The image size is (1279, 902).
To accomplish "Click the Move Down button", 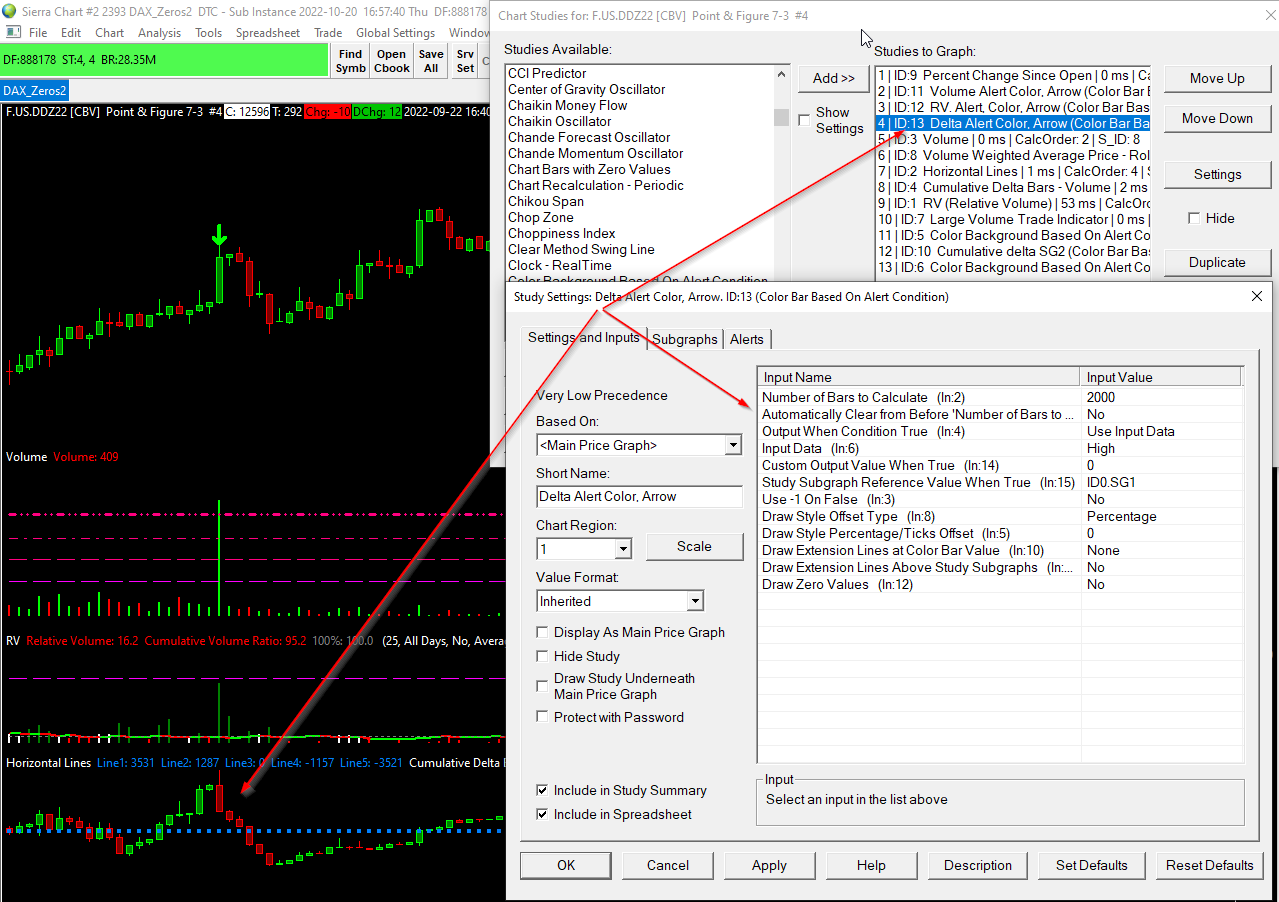I will (x=1217, y=118).
